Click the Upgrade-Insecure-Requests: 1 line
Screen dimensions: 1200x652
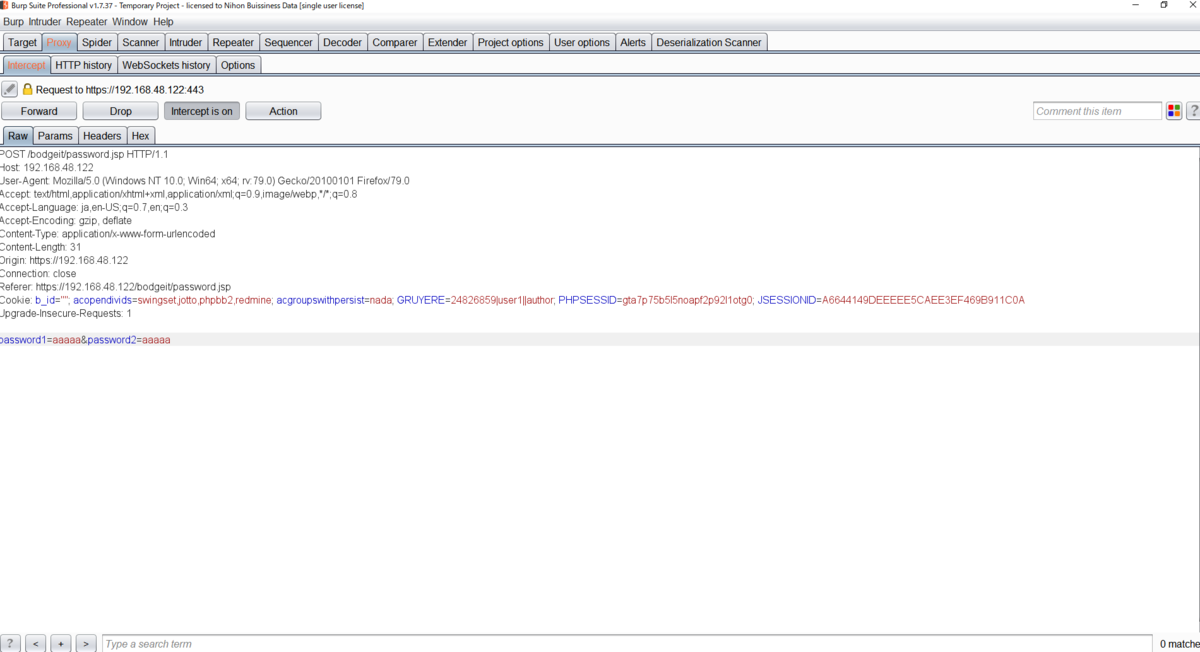click(x=66, y=313)
